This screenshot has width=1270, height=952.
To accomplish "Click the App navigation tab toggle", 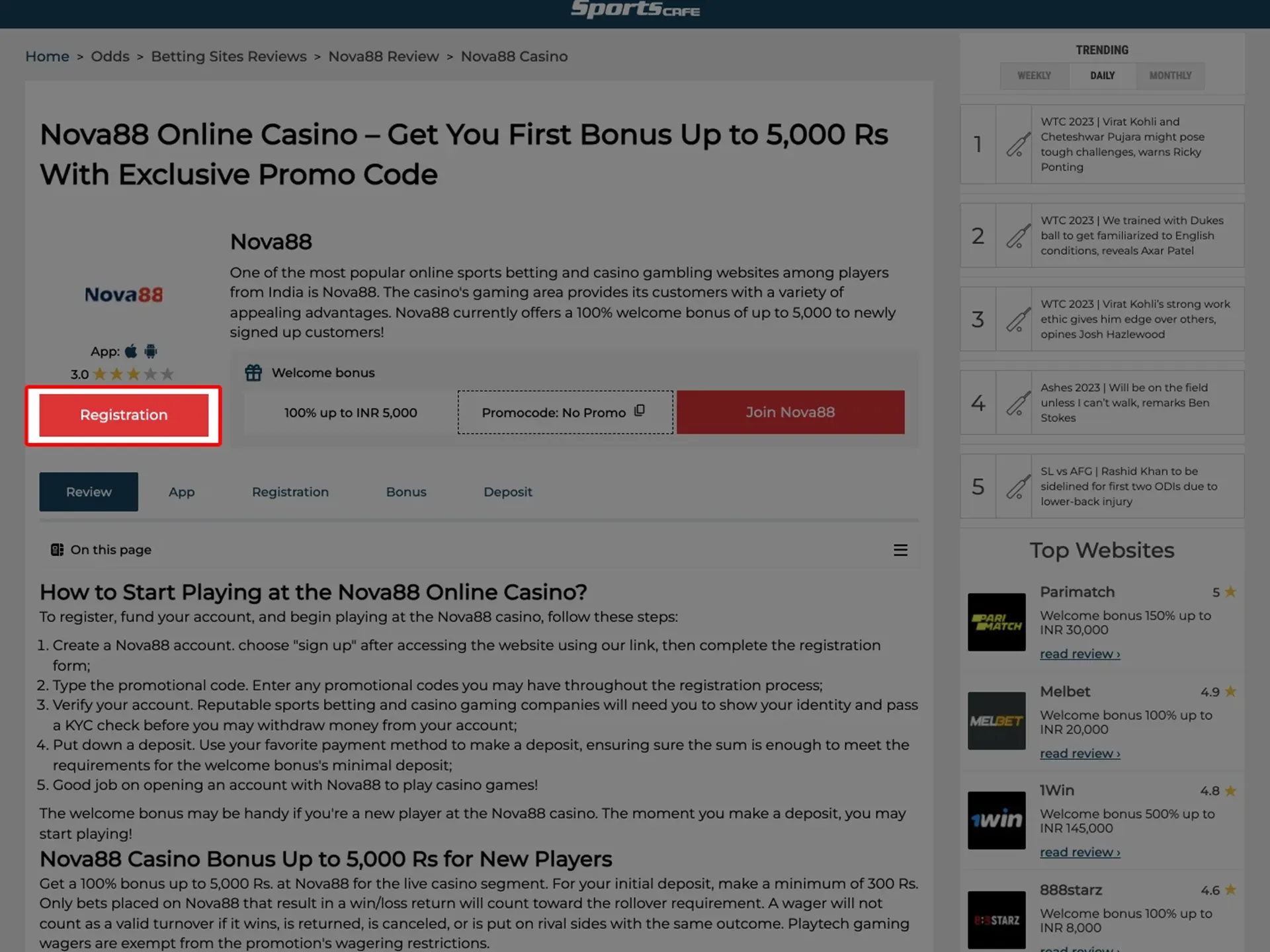I will tap(181, 491).
